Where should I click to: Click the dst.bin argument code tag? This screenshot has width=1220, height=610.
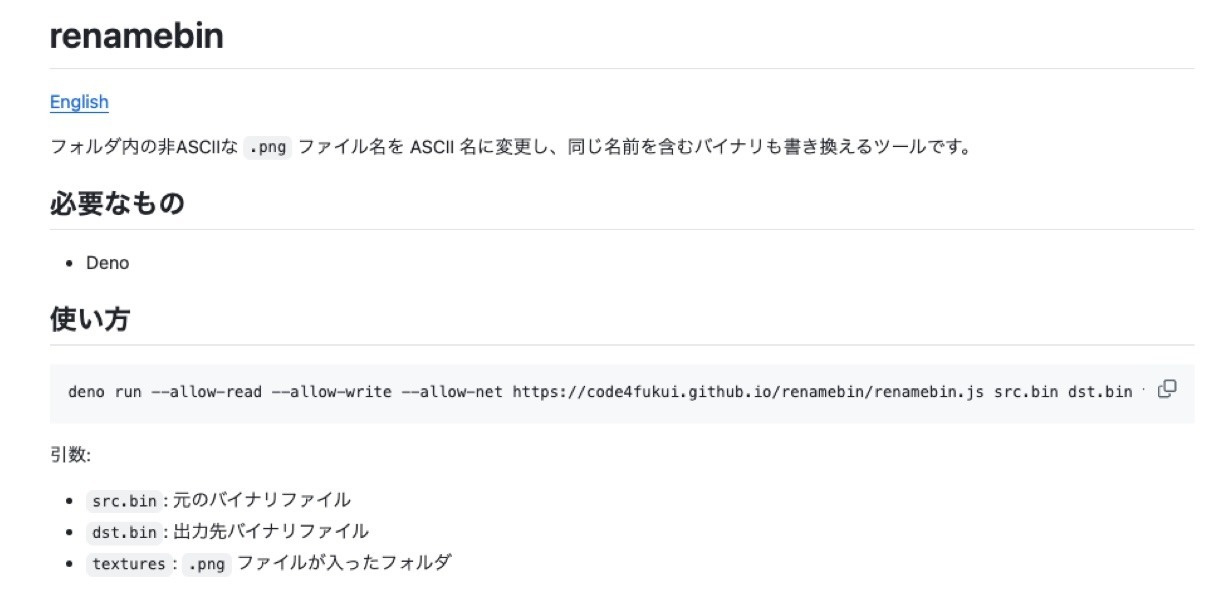pyautogui.click(x=124, y=532)
